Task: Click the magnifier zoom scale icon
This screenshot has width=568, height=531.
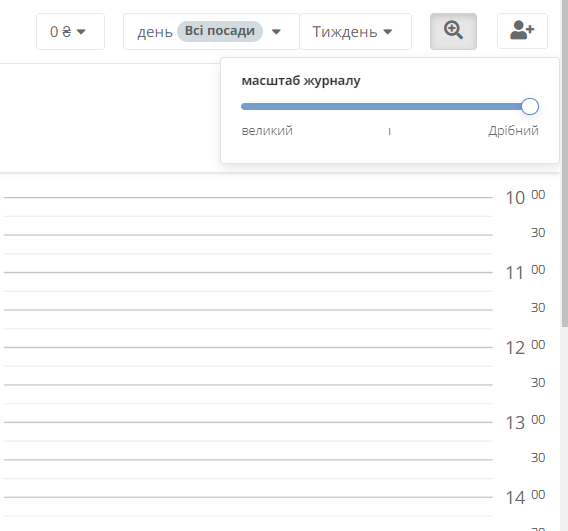Action: tap(453, 31)
